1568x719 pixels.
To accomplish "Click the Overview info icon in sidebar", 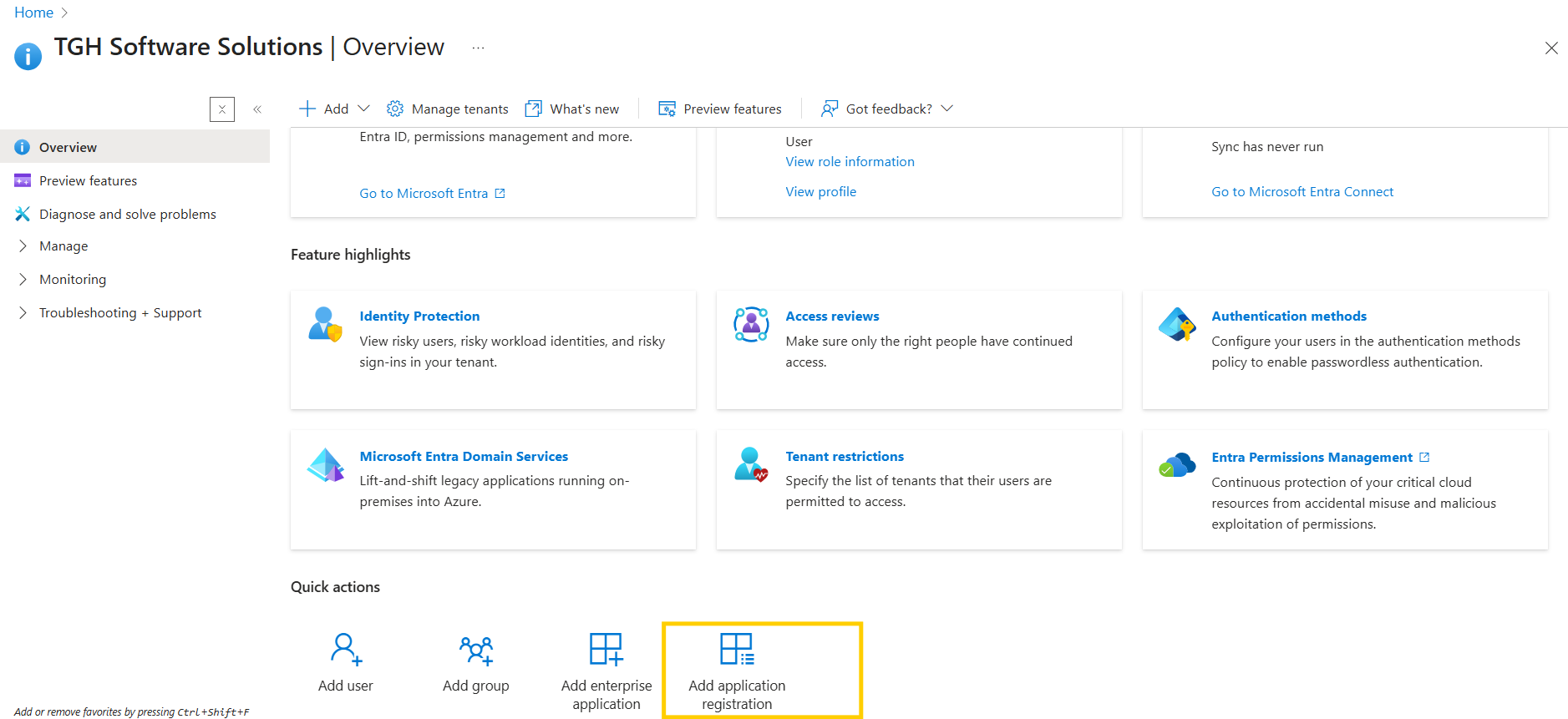I will coord(23,147).
